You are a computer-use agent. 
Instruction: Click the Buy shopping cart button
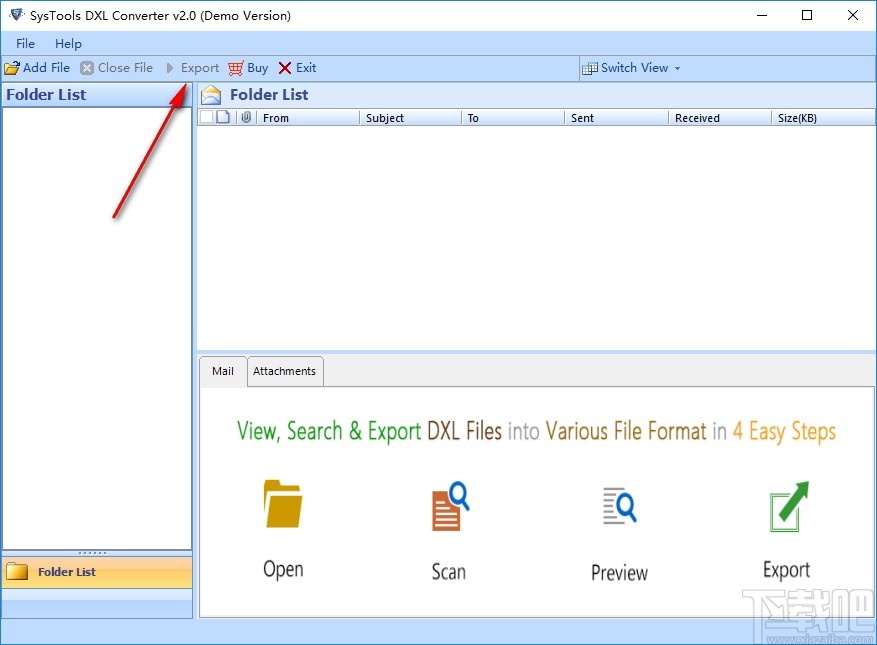tap(248, 68)
